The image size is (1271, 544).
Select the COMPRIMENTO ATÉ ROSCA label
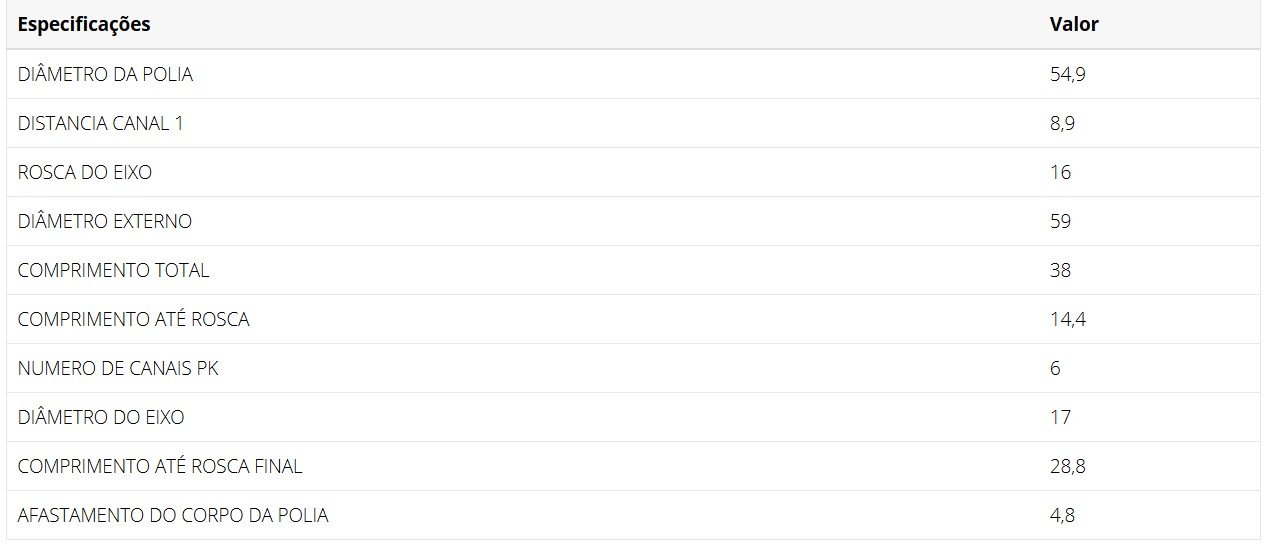pos(133,320)
